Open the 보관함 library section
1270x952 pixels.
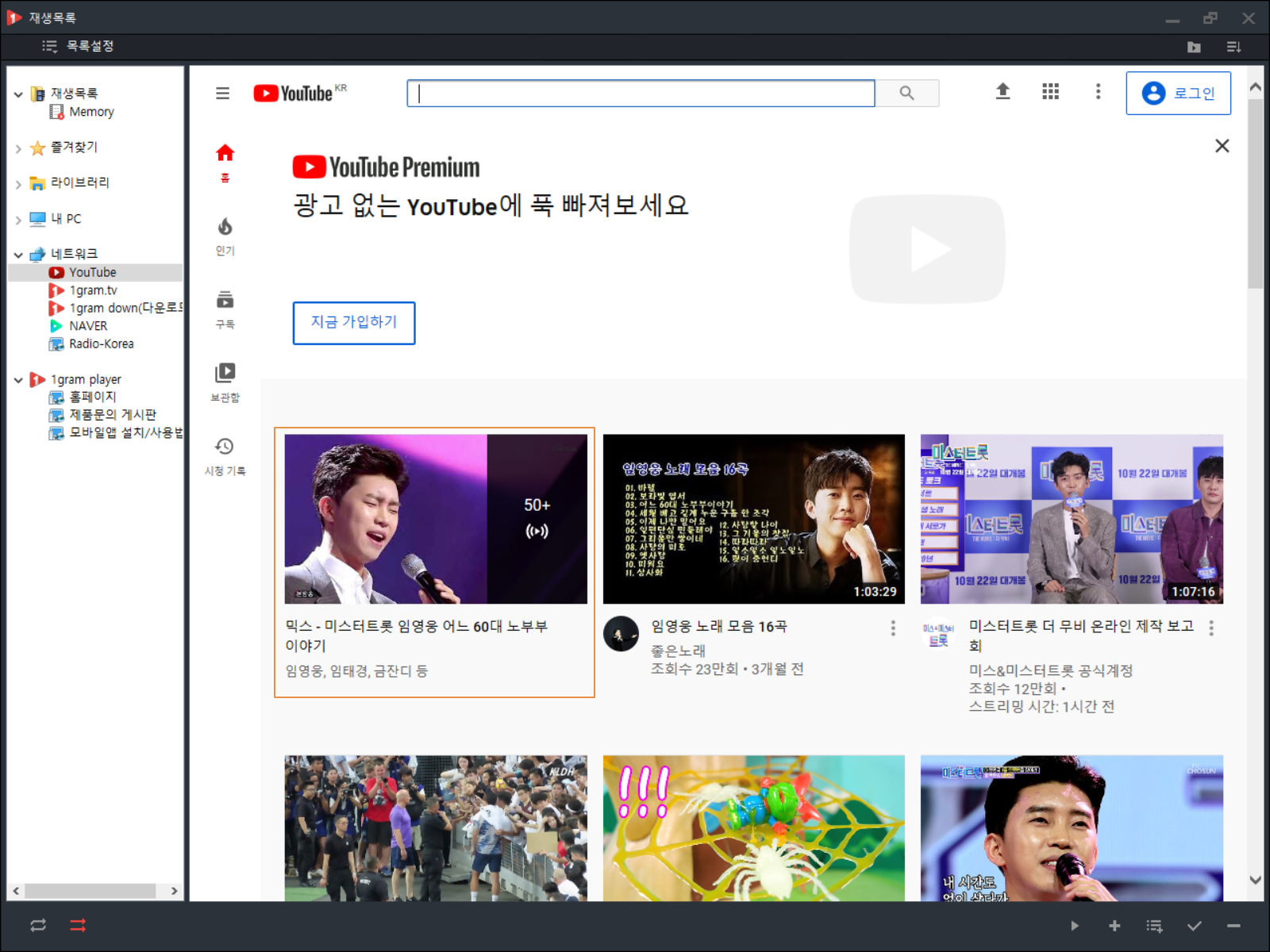tap(225, 383)
